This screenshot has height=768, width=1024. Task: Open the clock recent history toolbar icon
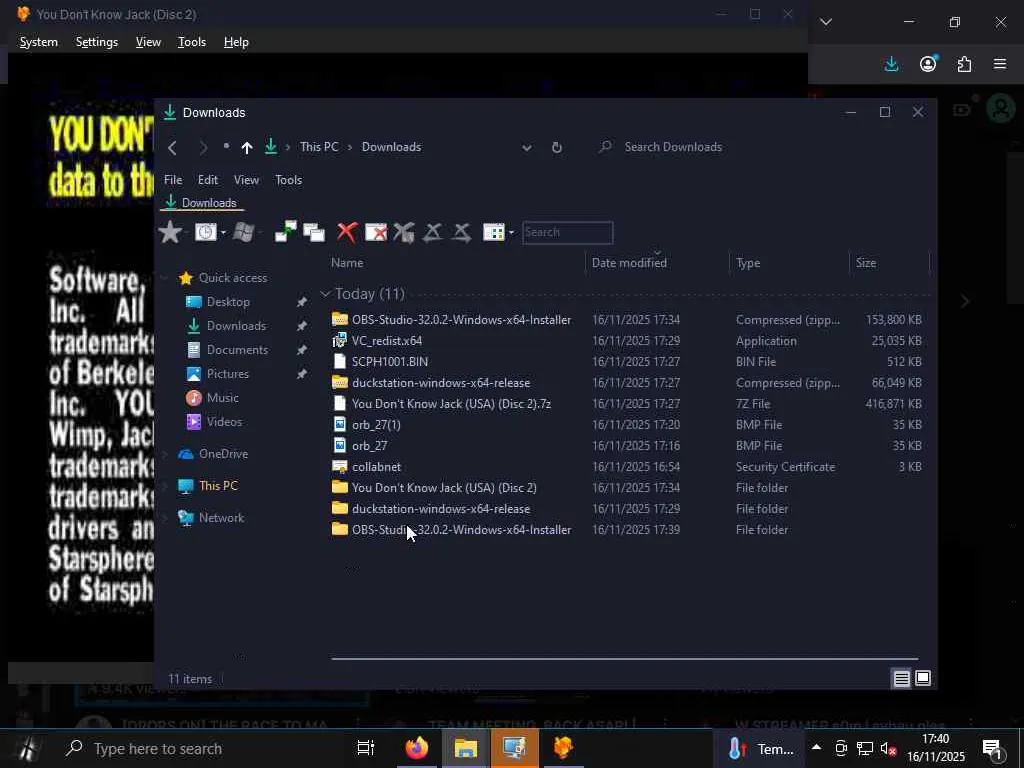pos(206,232)
